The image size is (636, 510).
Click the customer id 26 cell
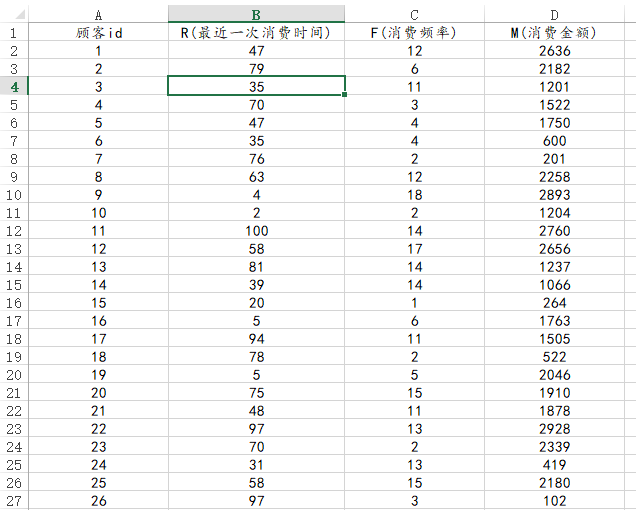pyautogui.click(x=98, y=500)
